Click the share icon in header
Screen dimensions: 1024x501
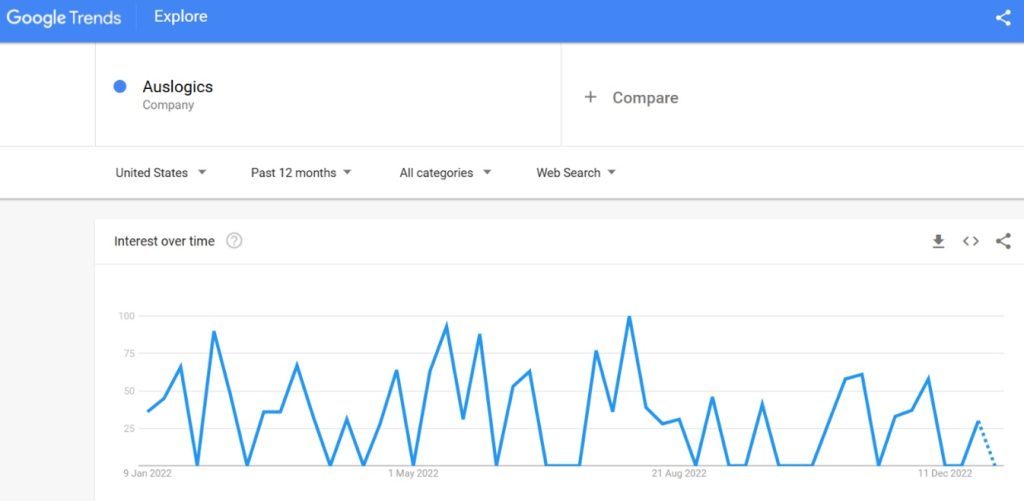tap(1003, 18)
